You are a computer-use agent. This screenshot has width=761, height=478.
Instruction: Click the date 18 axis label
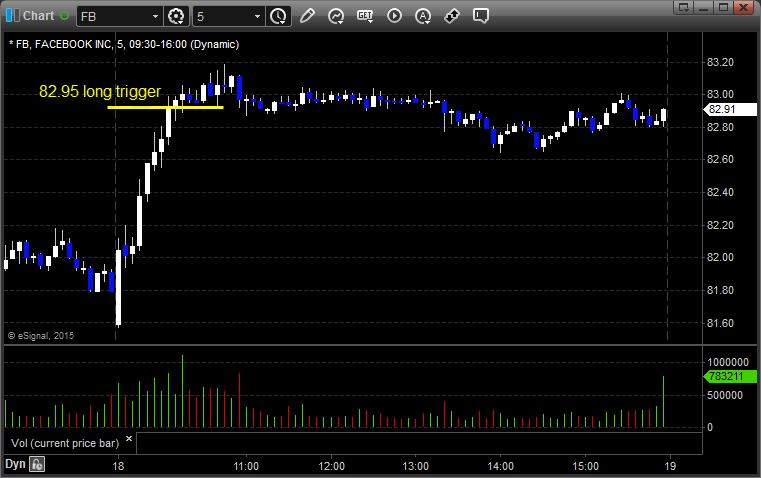coord(118,466)
